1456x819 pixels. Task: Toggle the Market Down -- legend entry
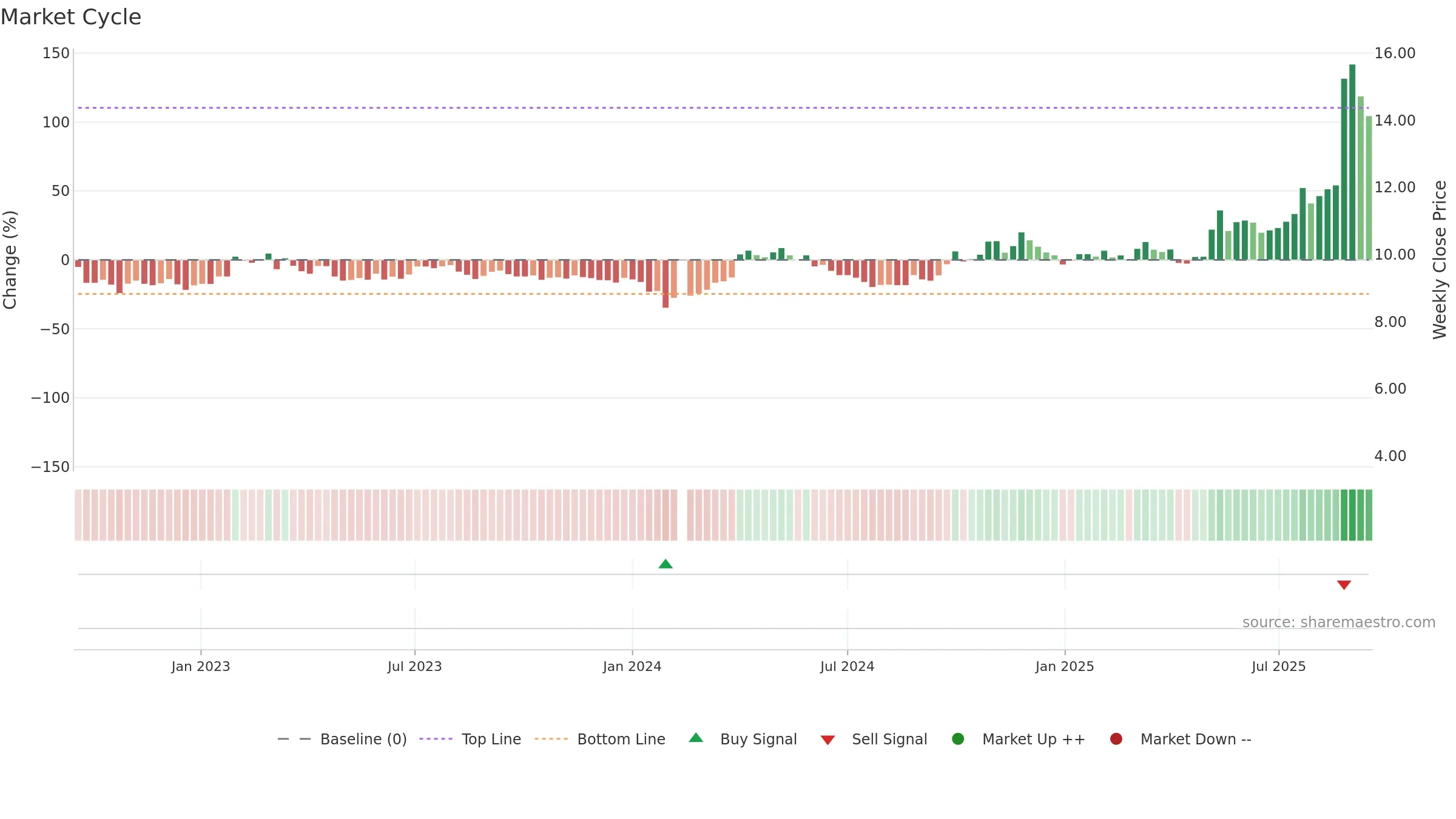coord(1181,739)
